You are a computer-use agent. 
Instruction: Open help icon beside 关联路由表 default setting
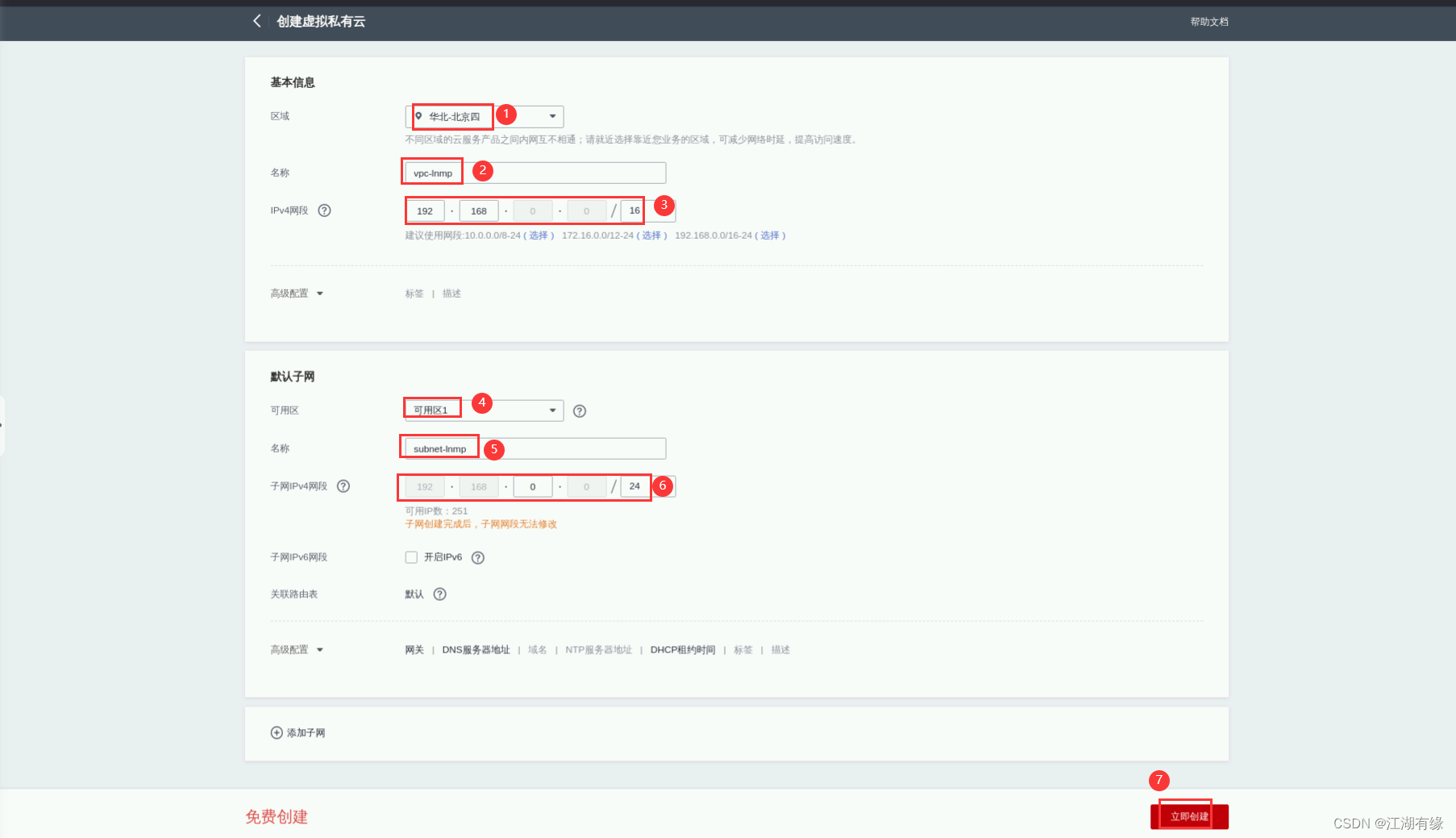pos(440,594)
